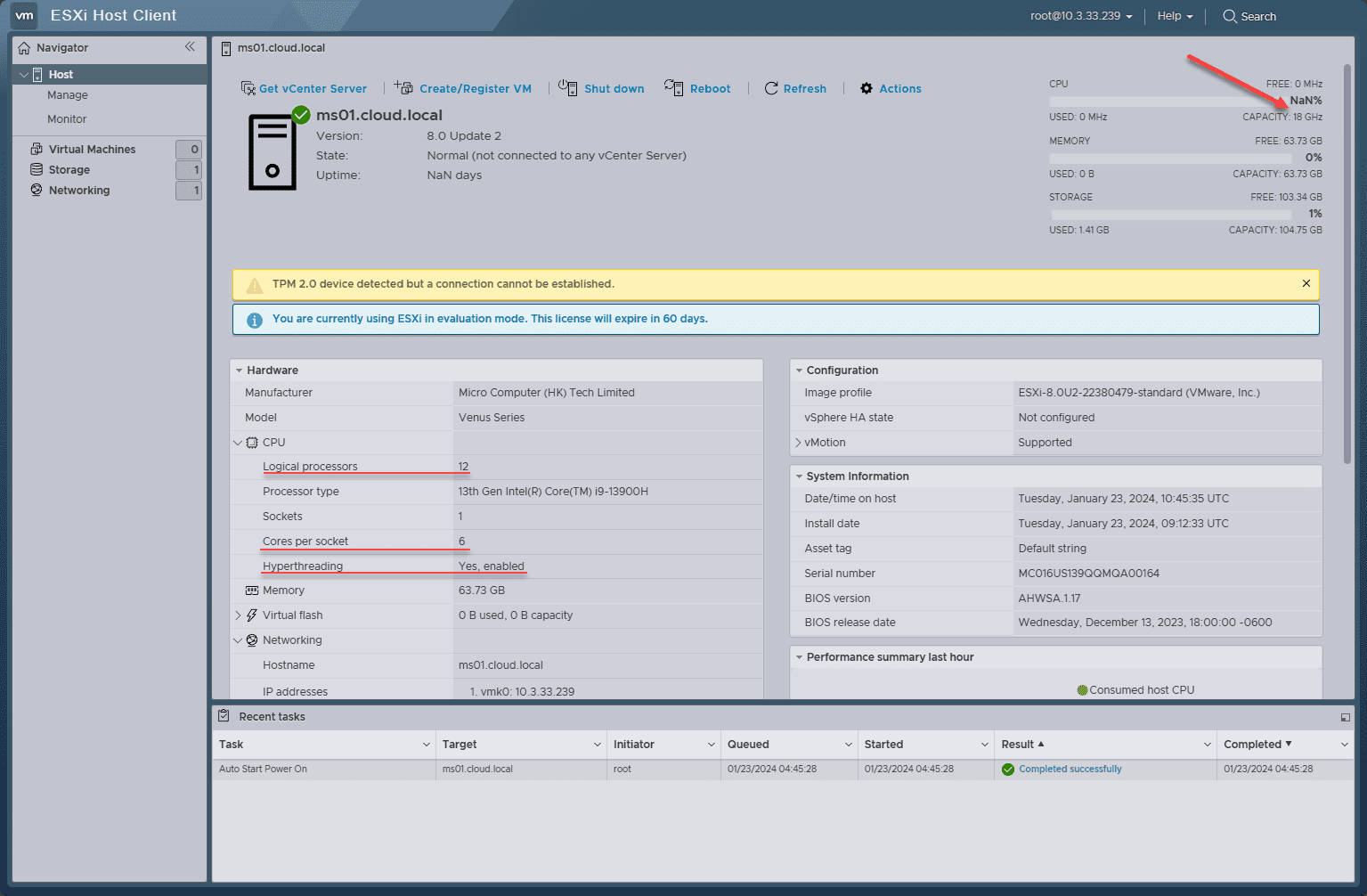Click the Storage icon in Navigator
1367x896 pixels.
coord(37,169)
